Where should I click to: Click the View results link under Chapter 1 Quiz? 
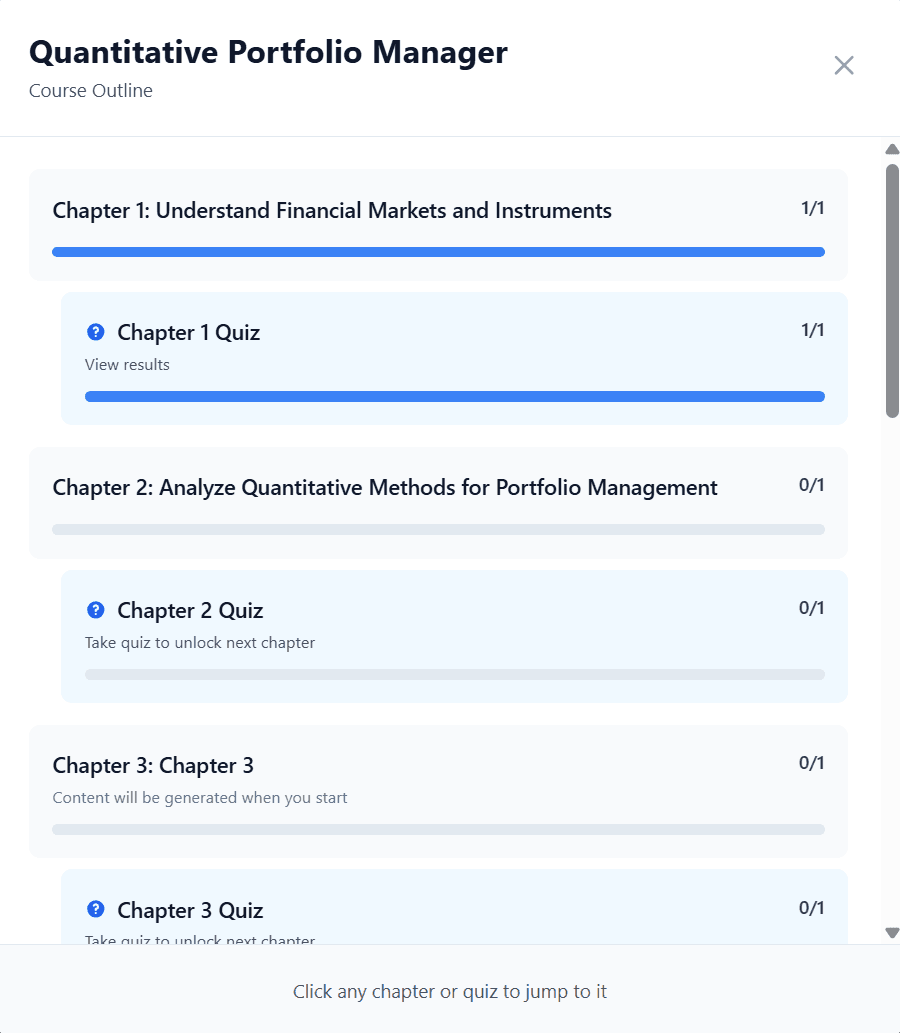click(127, 364)
